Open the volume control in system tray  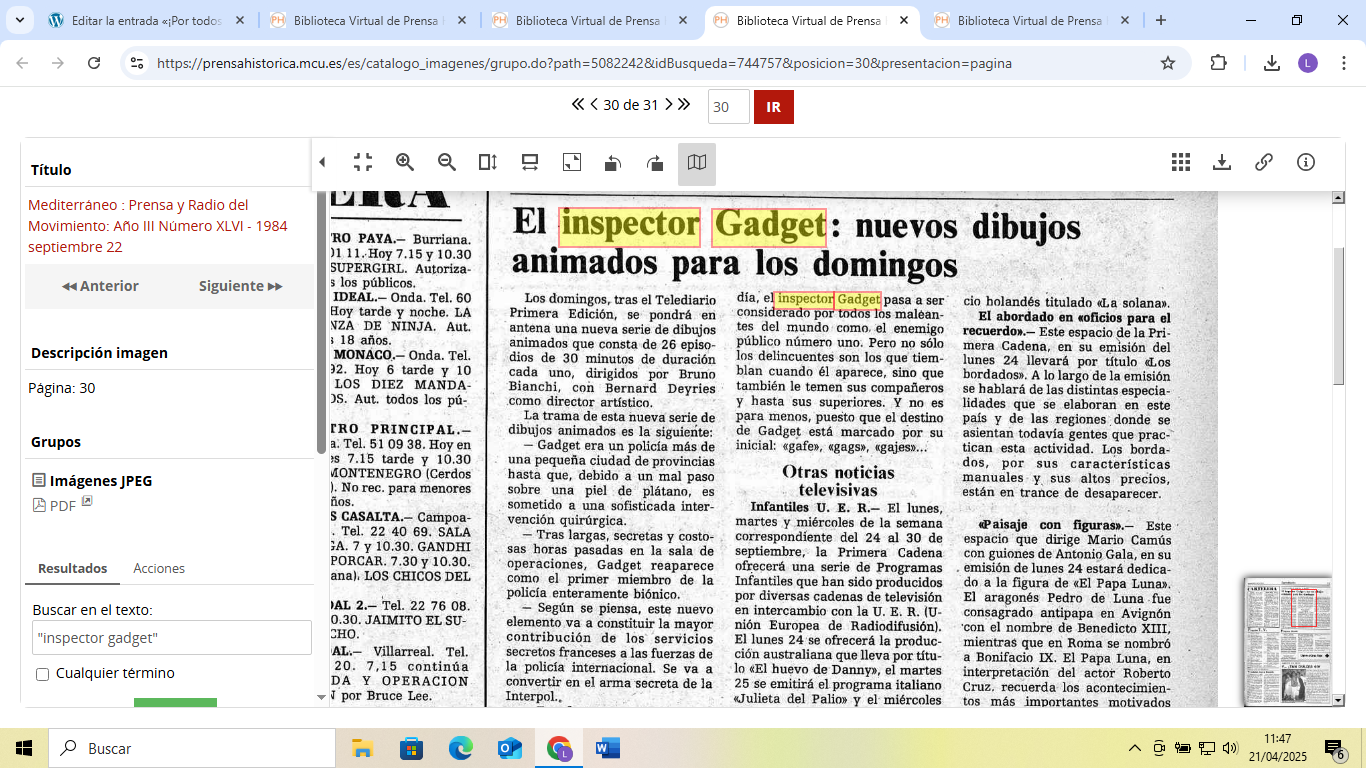[1230, 748]
